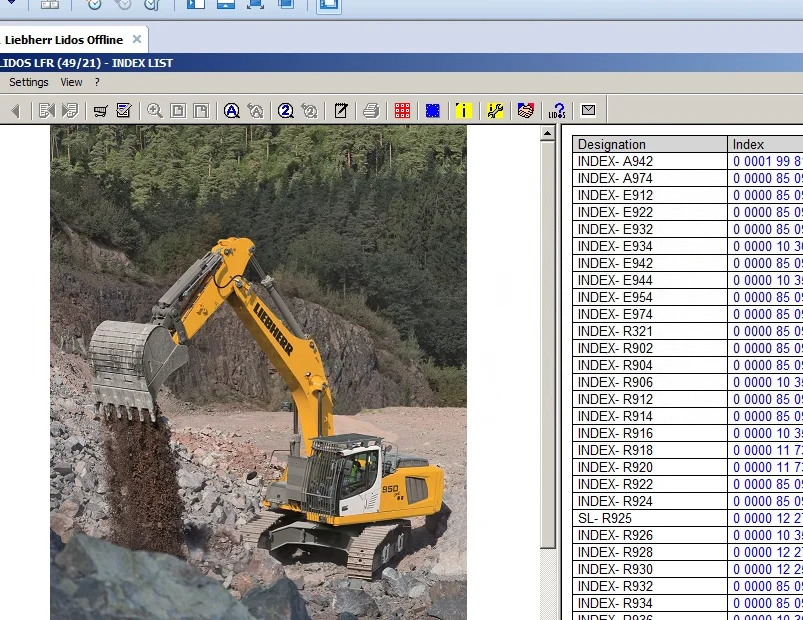This screenshot has height=620, width=803.
Task: Click the notepad edit icon
Action: pos(341,111)
